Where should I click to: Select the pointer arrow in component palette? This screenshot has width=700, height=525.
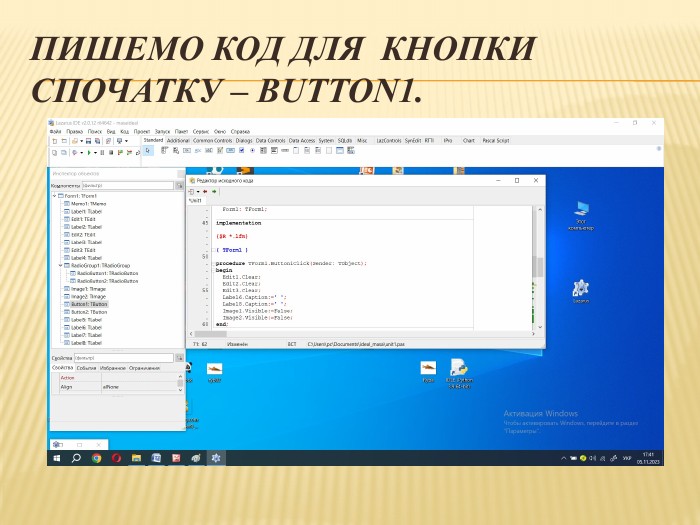[148, 151]
